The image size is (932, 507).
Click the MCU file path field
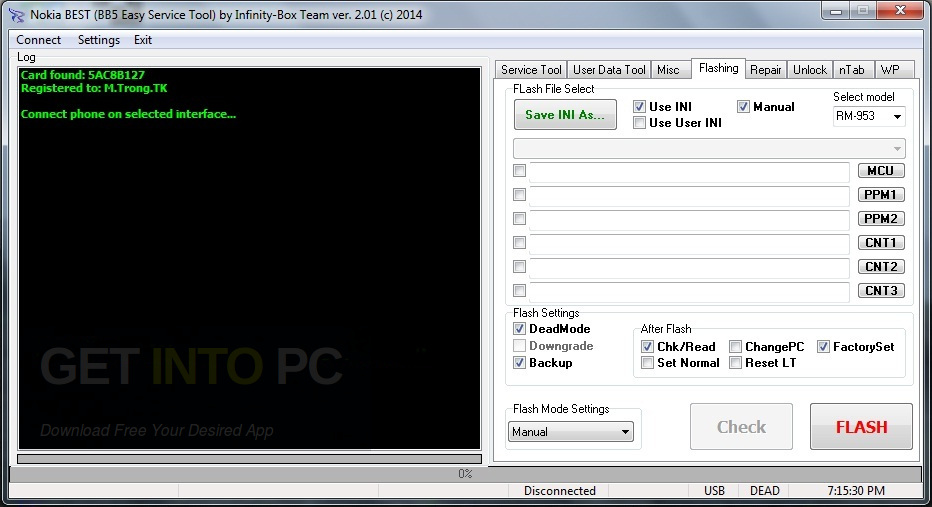[x=689, y=172]
